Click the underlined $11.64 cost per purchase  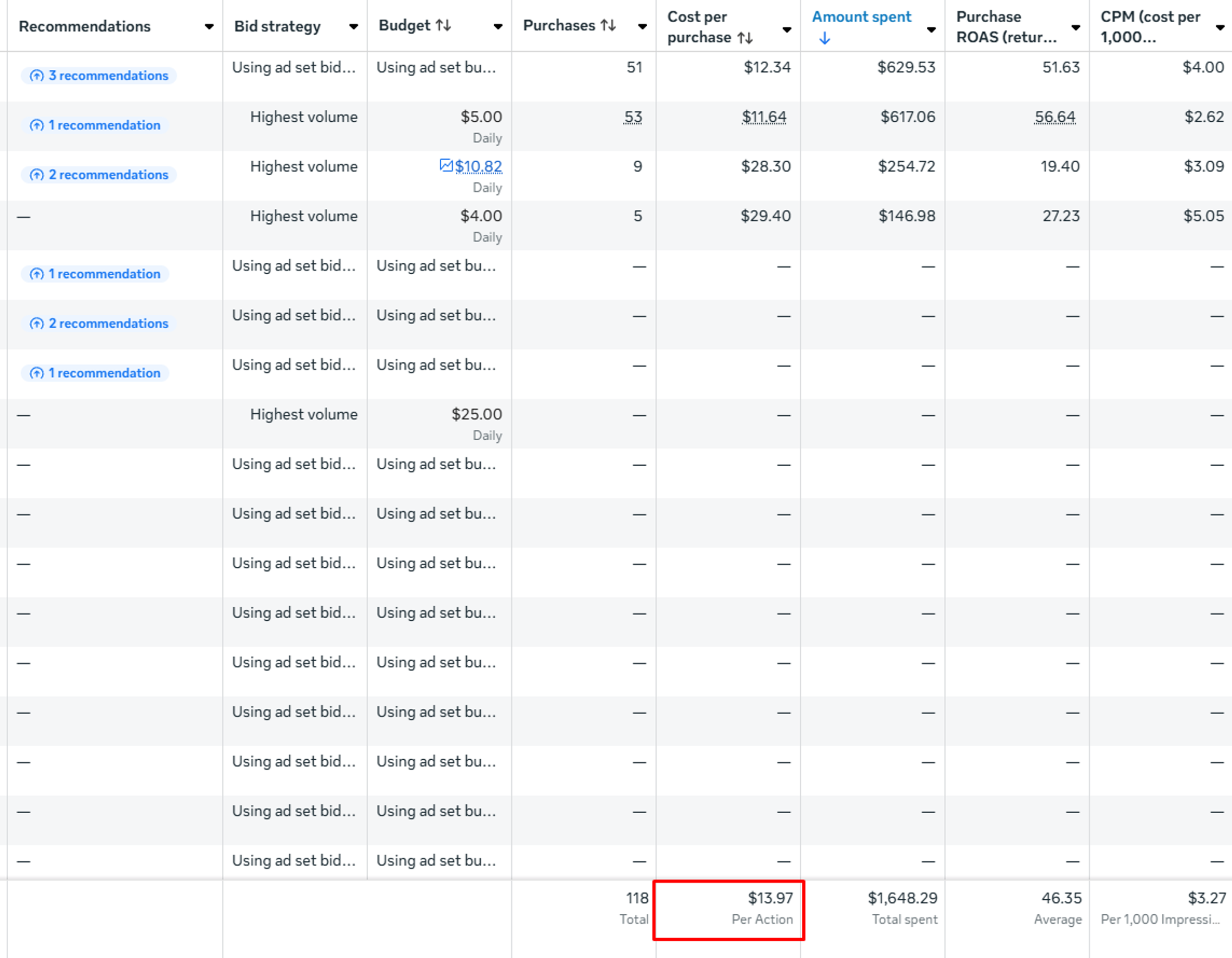(763, 117)
